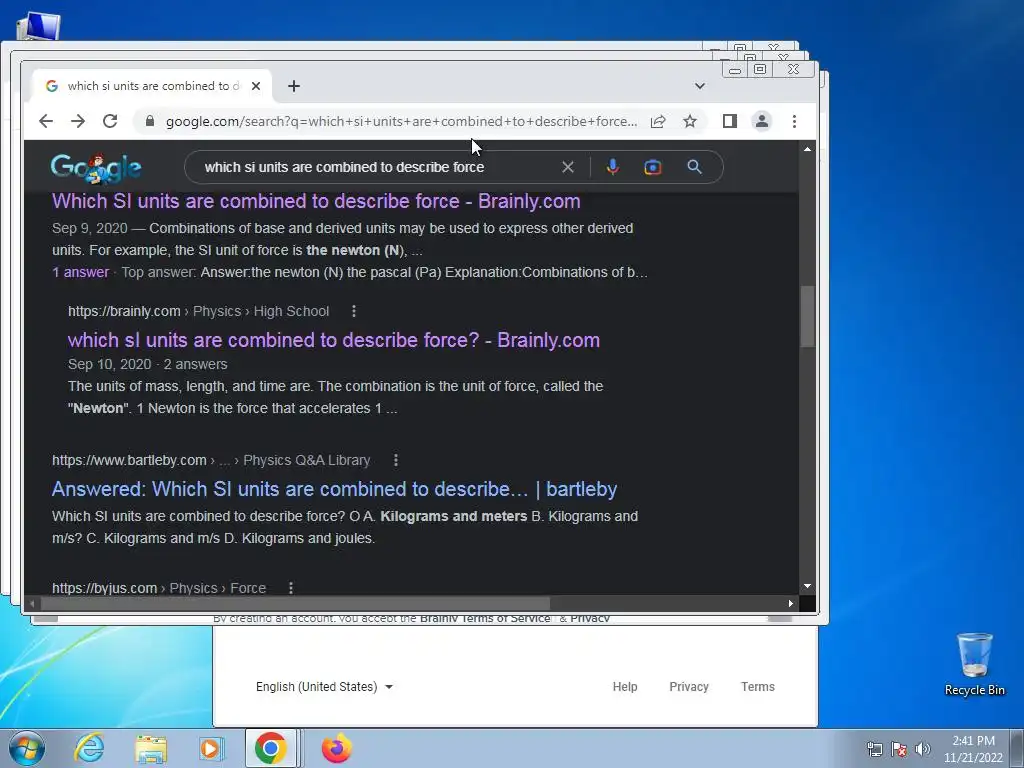
Task: Reload the Google search page
Action: pos(110,121)
